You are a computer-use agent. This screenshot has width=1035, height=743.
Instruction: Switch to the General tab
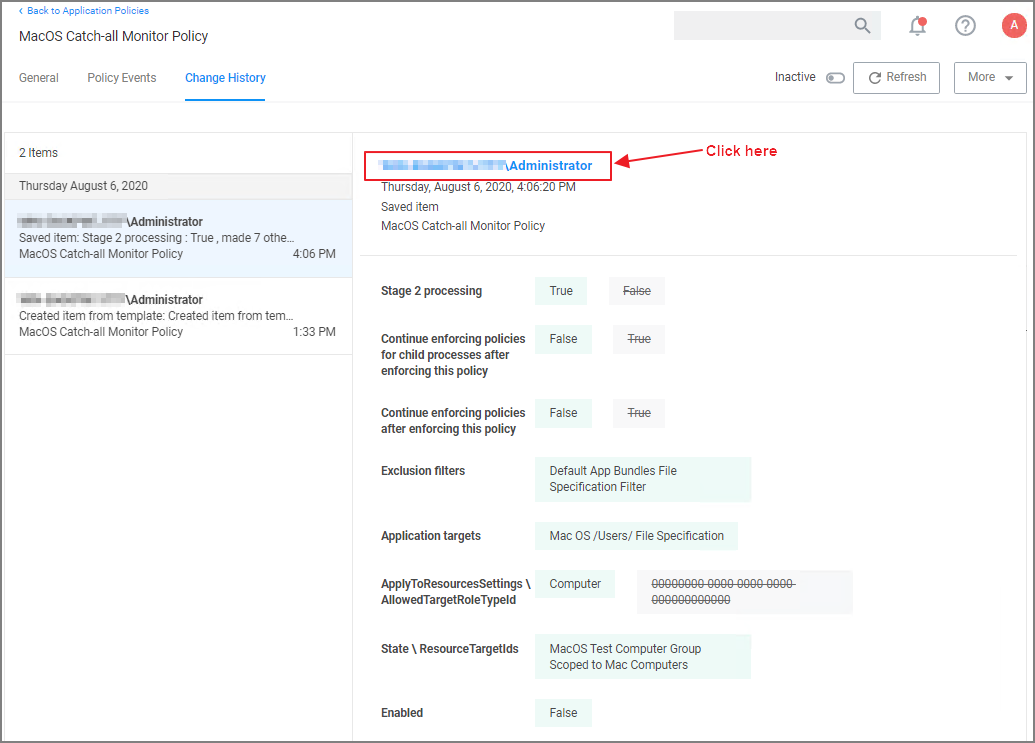tap(39, 78)
